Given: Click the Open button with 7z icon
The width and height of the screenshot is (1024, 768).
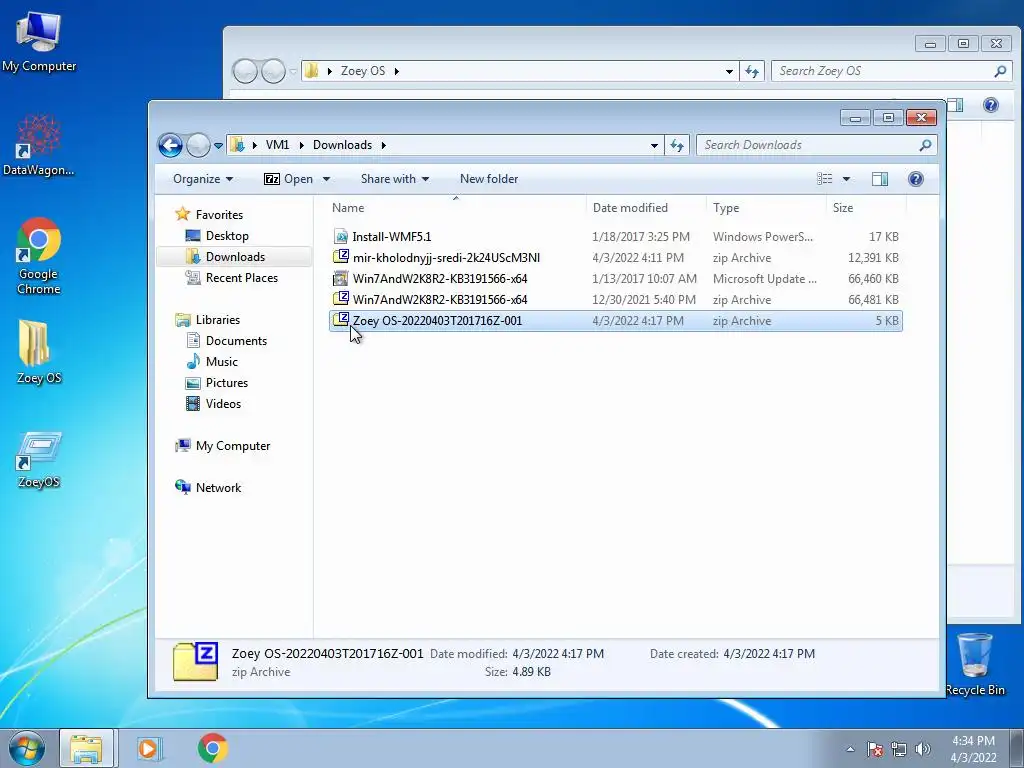Looking at the screenshot, I should [288, 179].
